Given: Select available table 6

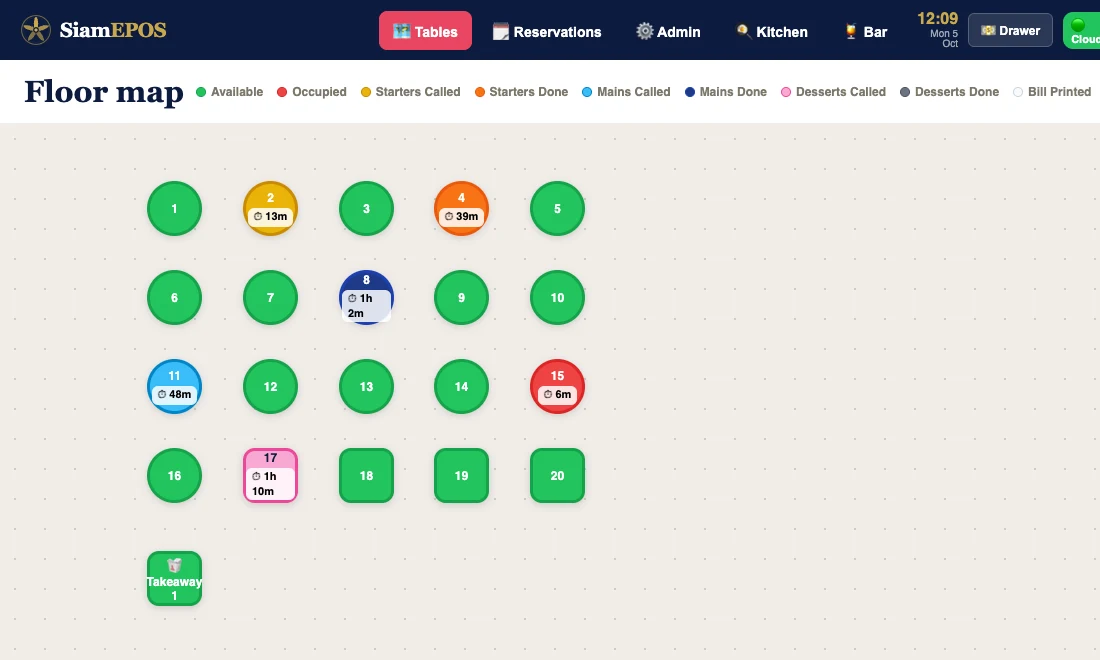Looking at the screenshot, I should pos(175,297).
